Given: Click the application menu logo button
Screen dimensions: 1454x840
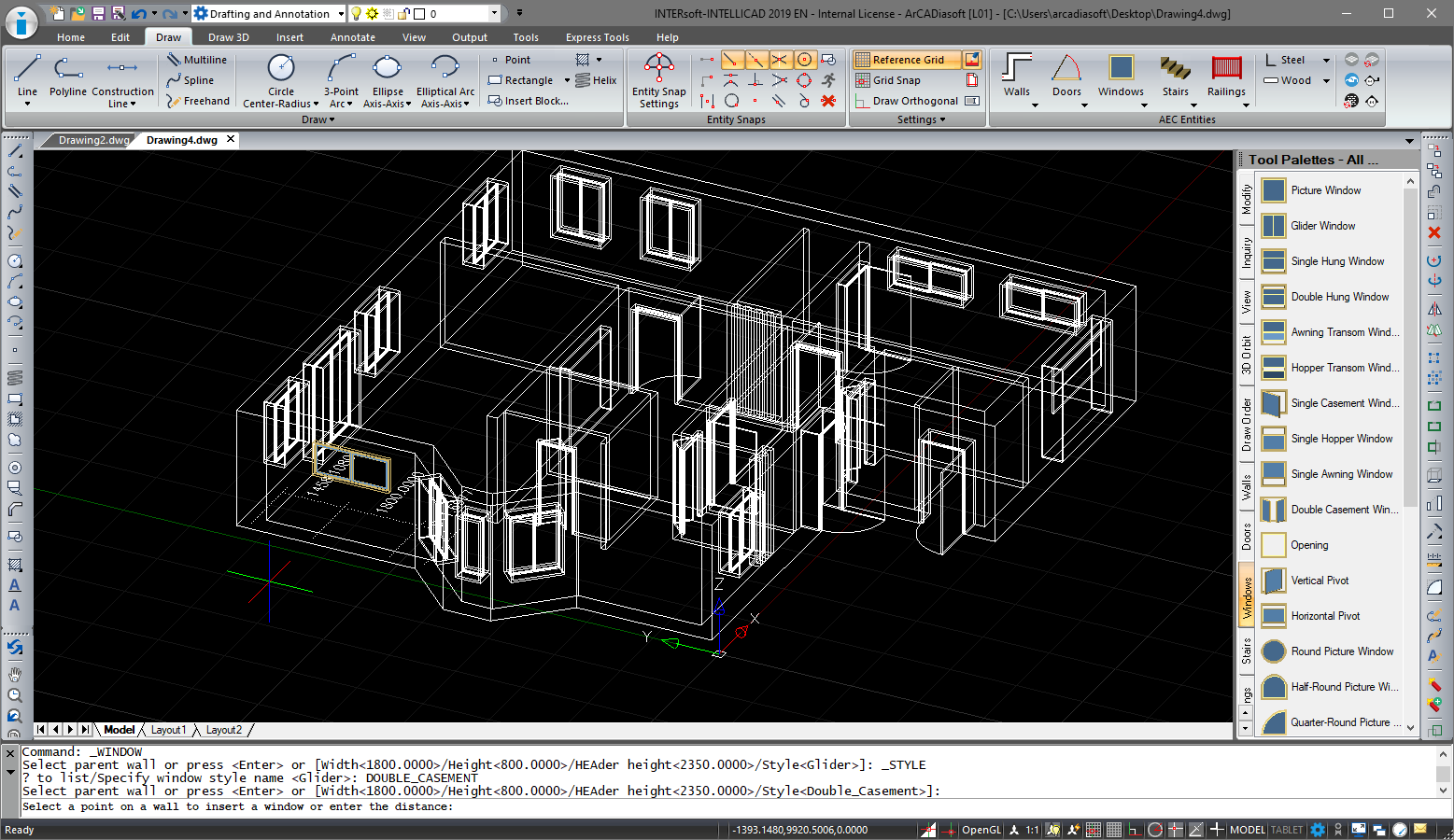Looking at the screenshot, I should coord(22,22).
